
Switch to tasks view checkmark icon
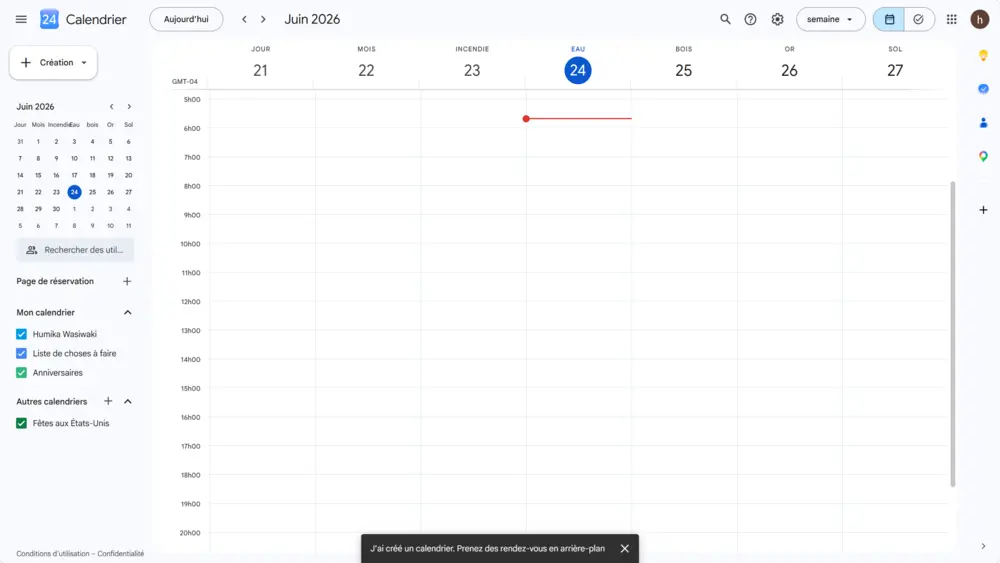coord(918,19)
